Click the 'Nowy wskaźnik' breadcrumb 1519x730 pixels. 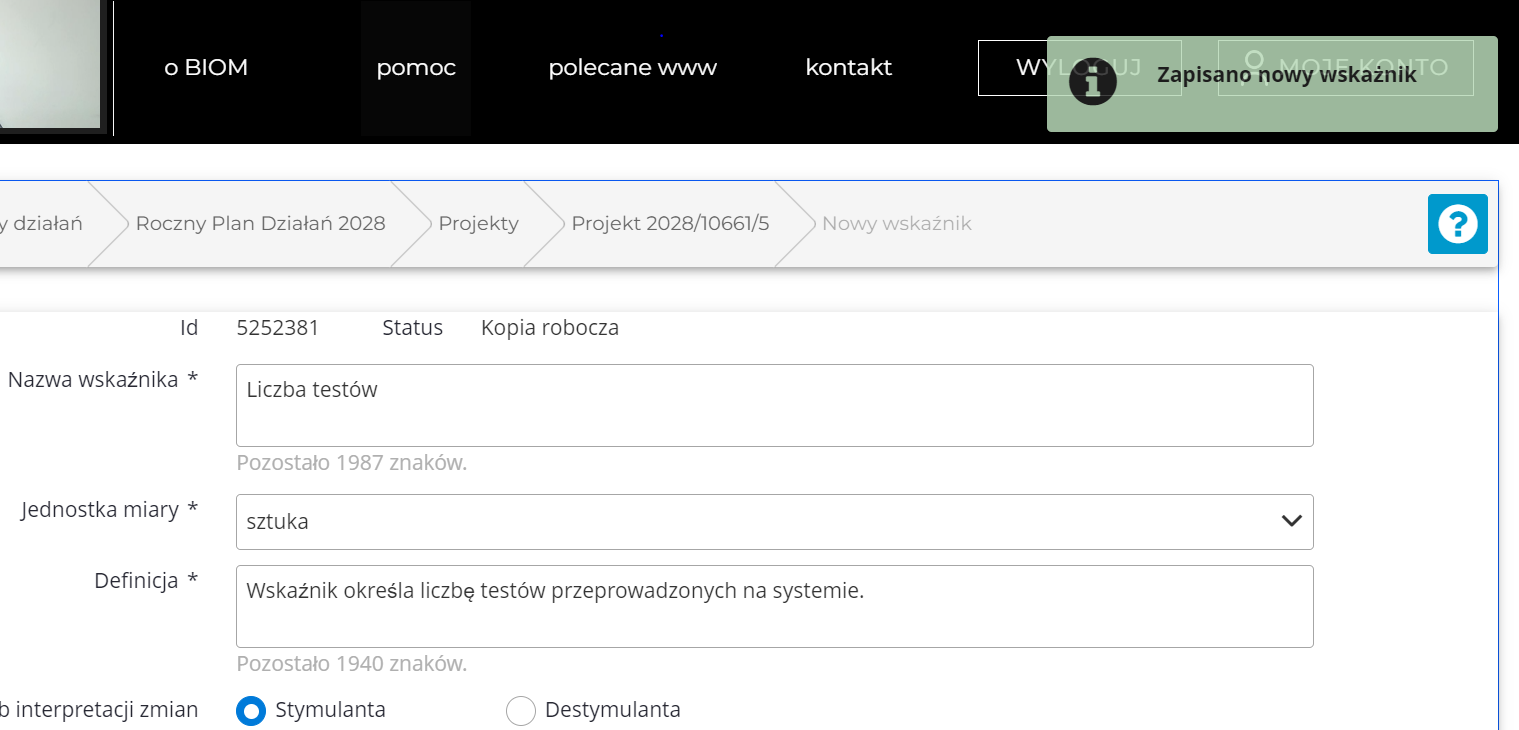(896, 223)
